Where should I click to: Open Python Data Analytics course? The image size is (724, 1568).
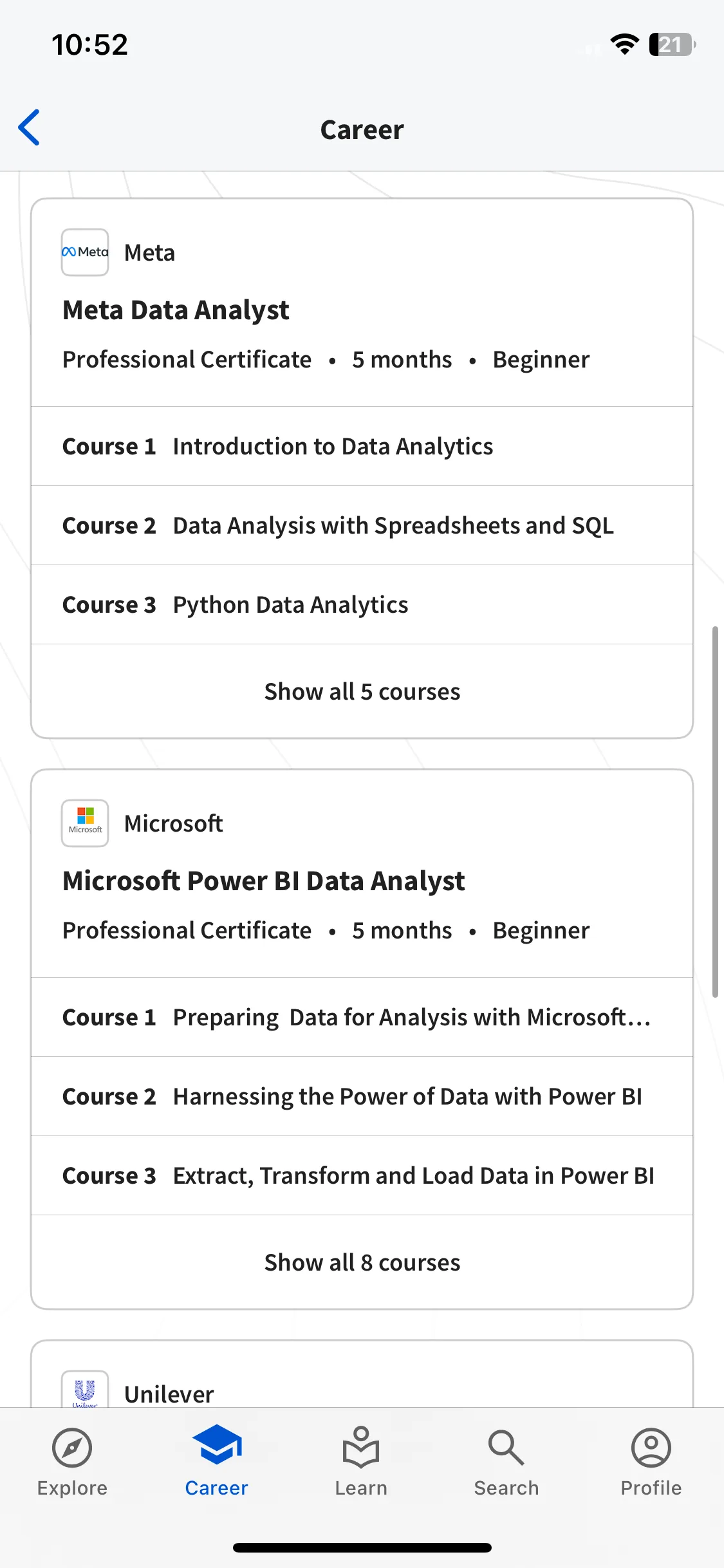point(362,604)
